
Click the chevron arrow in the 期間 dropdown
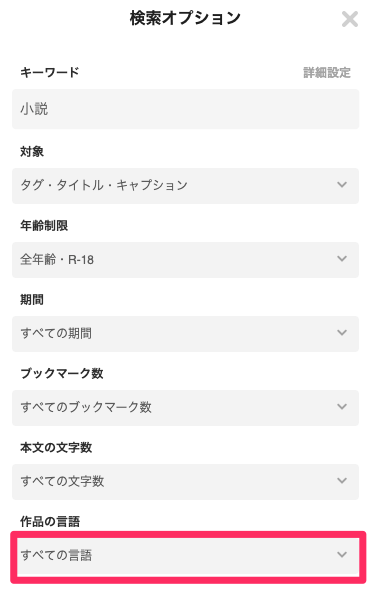(x=342, y=332)
